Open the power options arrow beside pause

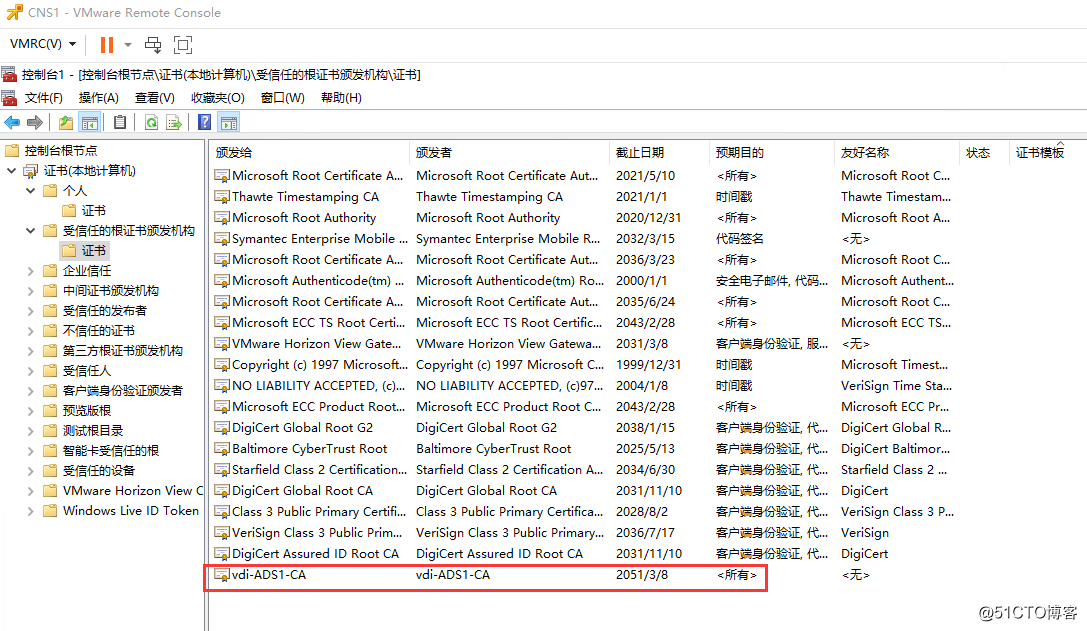click(x=128, y=45)
